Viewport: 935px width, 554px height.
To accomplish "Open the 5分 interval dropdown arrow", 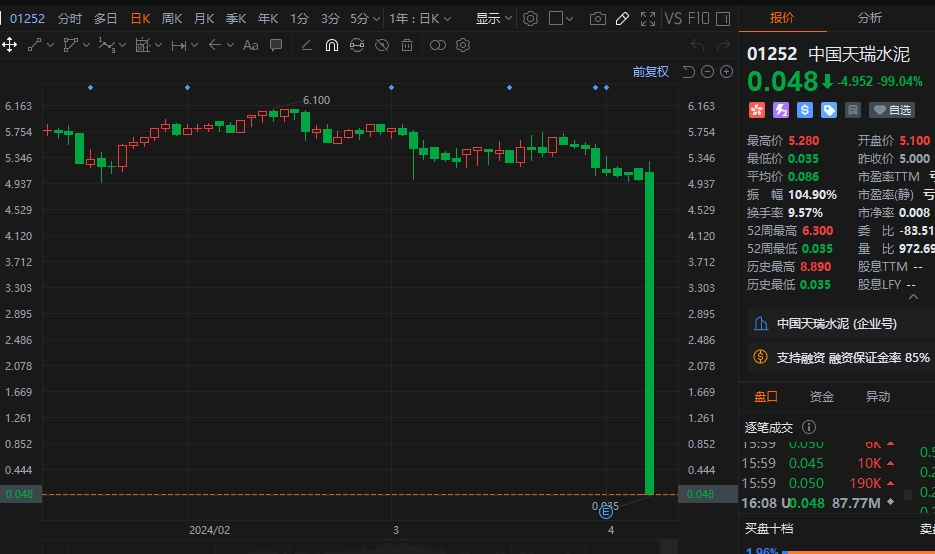I will point(375,19).
